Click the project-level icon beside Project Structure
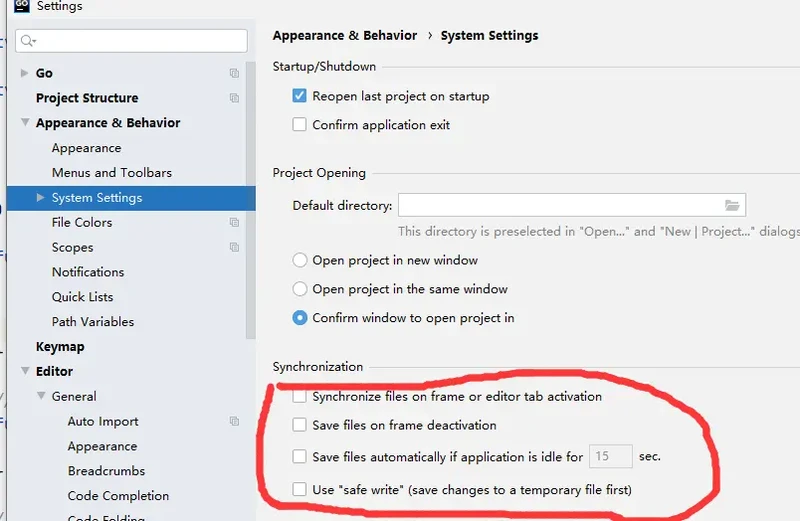The height and width of the screenshot is (521, 800). 234,98
